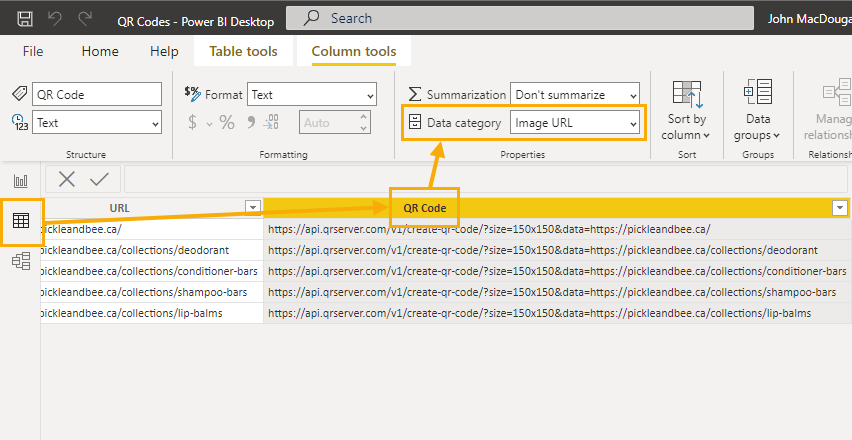Viewport: 852px width, 440px height.
Task: Click URL cell ending collections/lip-balms
Action: [152, 313]
